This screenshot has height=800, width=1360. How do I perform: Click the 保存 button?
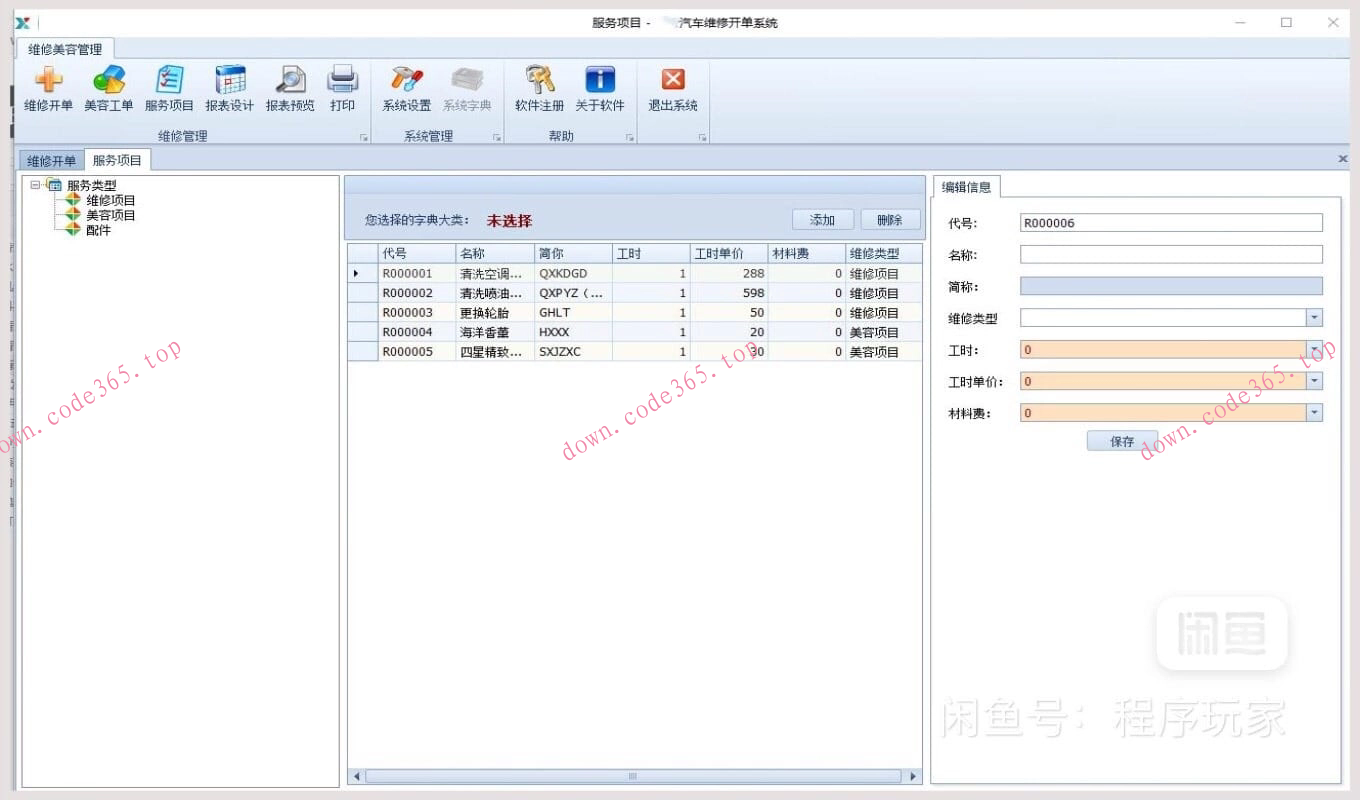(x=1122, y=441)
